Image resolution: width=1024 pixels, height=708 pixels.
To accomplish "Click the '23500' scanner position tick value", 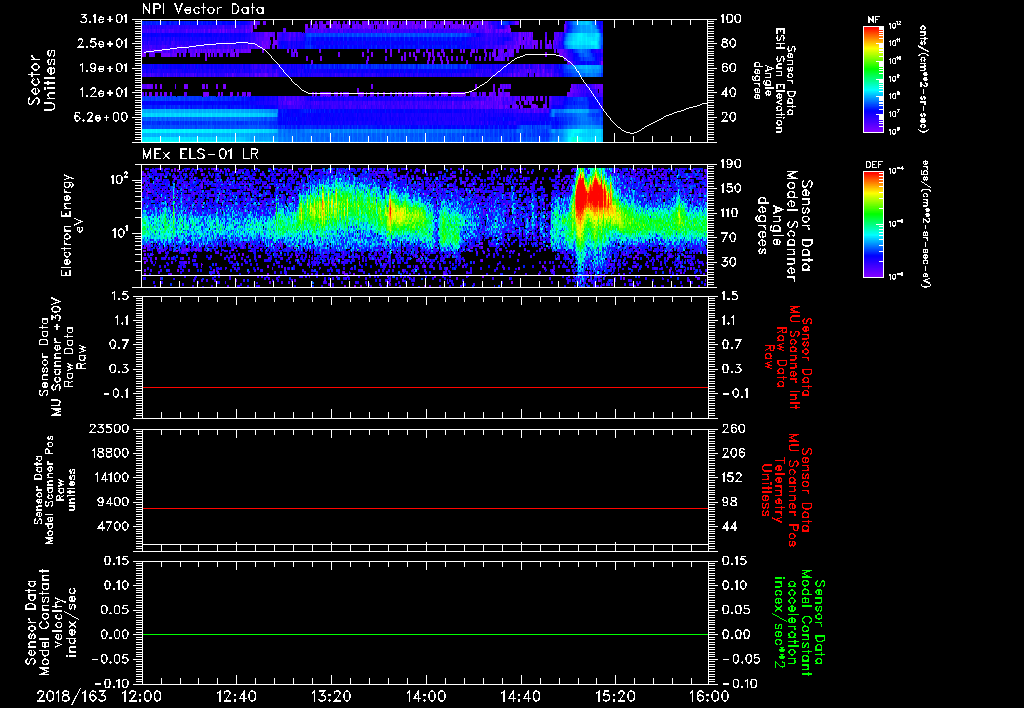I will coord(108,428).
